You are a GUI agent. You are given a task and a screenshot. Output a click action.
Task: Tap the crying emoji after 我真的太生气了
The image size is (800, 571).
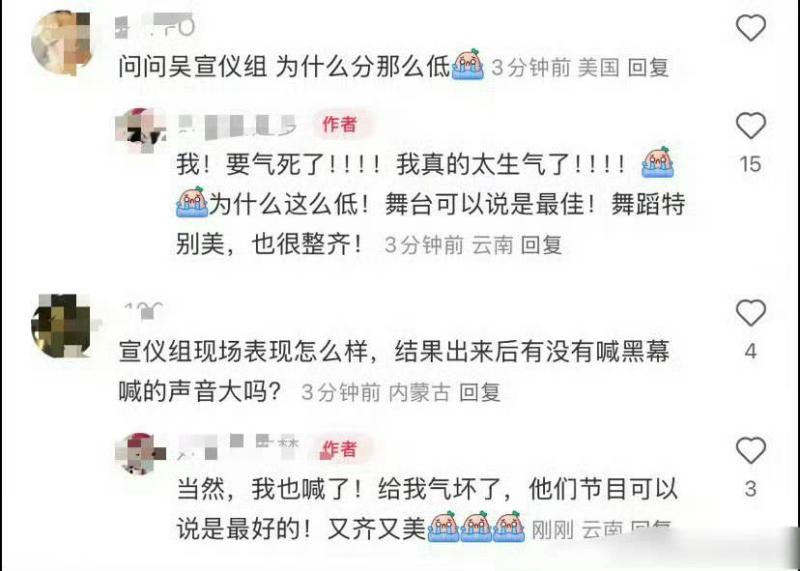click(658, 162)
